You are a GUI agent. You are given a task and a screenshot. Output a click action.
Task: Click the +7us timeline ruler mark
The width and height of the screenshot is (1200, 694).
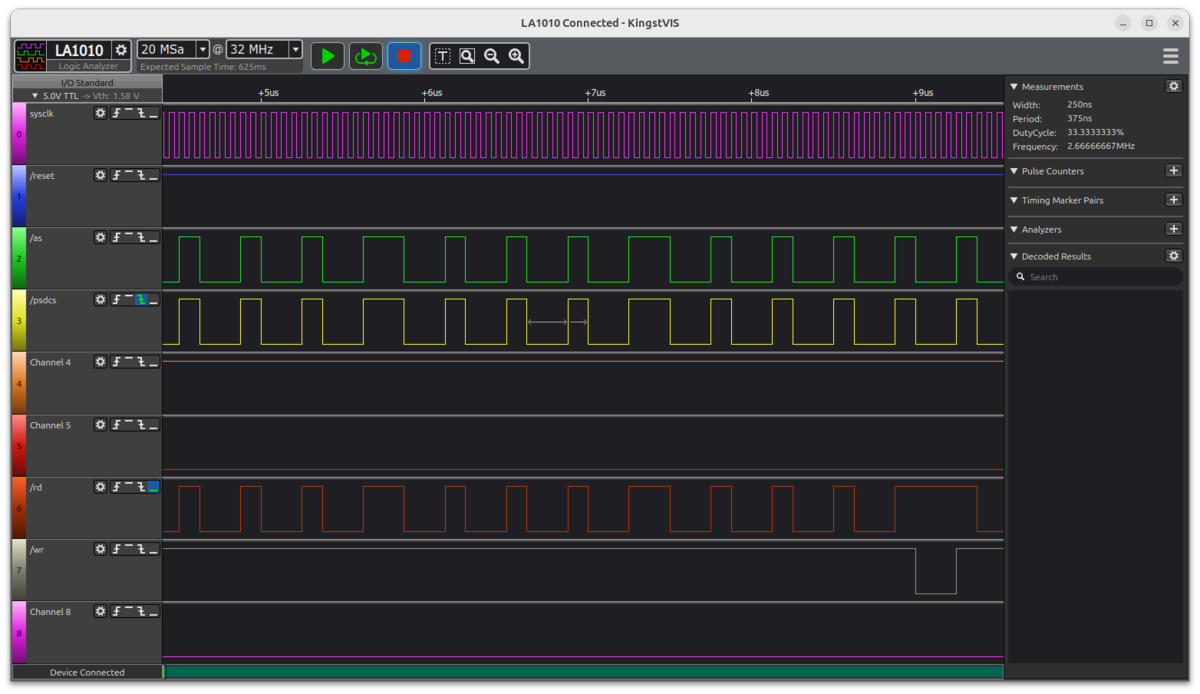tap(595, 93)
